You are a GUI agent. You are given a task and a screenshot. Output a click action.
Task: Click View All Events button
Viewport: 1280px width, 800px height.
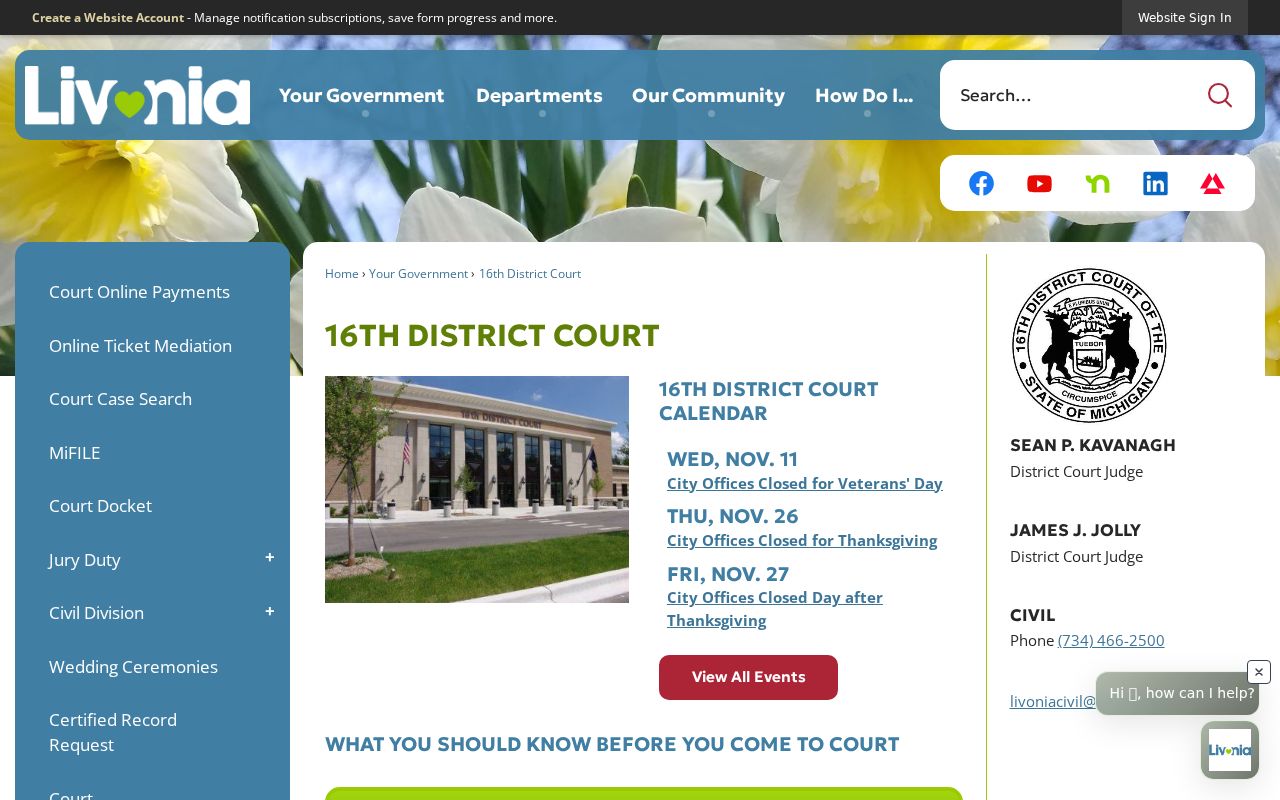(x=748, y=677)
